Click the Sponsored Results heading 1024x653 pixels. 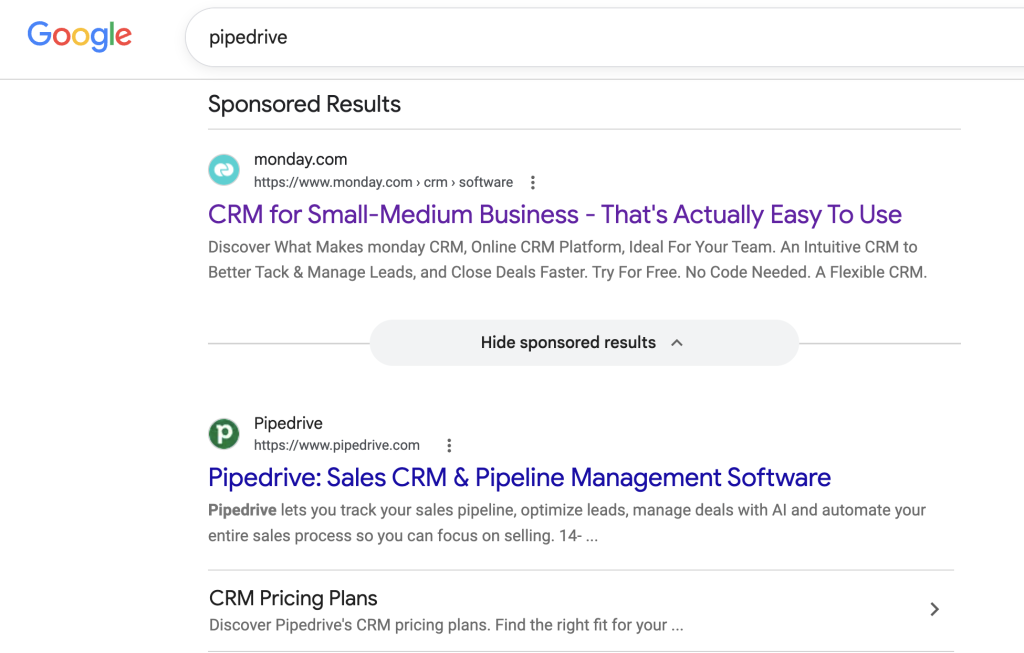[x=304, y=104]
